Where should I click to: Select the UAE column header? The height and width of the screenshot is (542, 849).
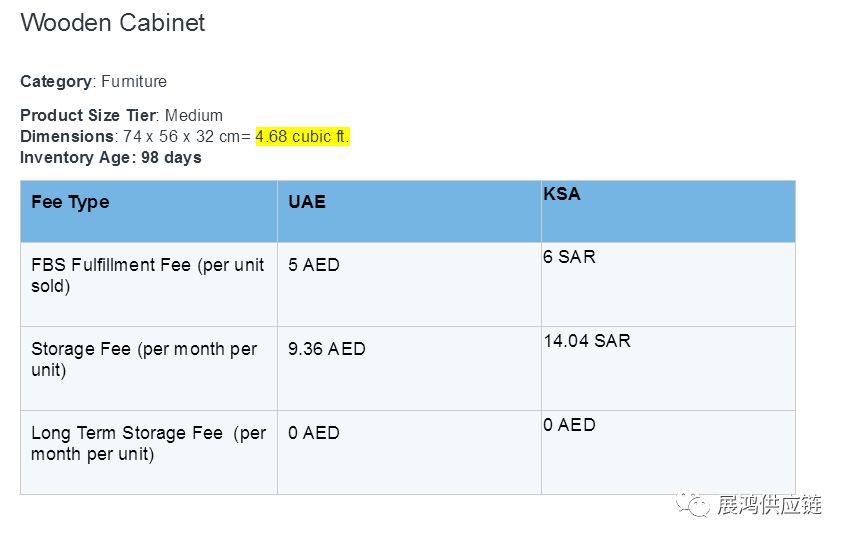(x=307, y=202)
